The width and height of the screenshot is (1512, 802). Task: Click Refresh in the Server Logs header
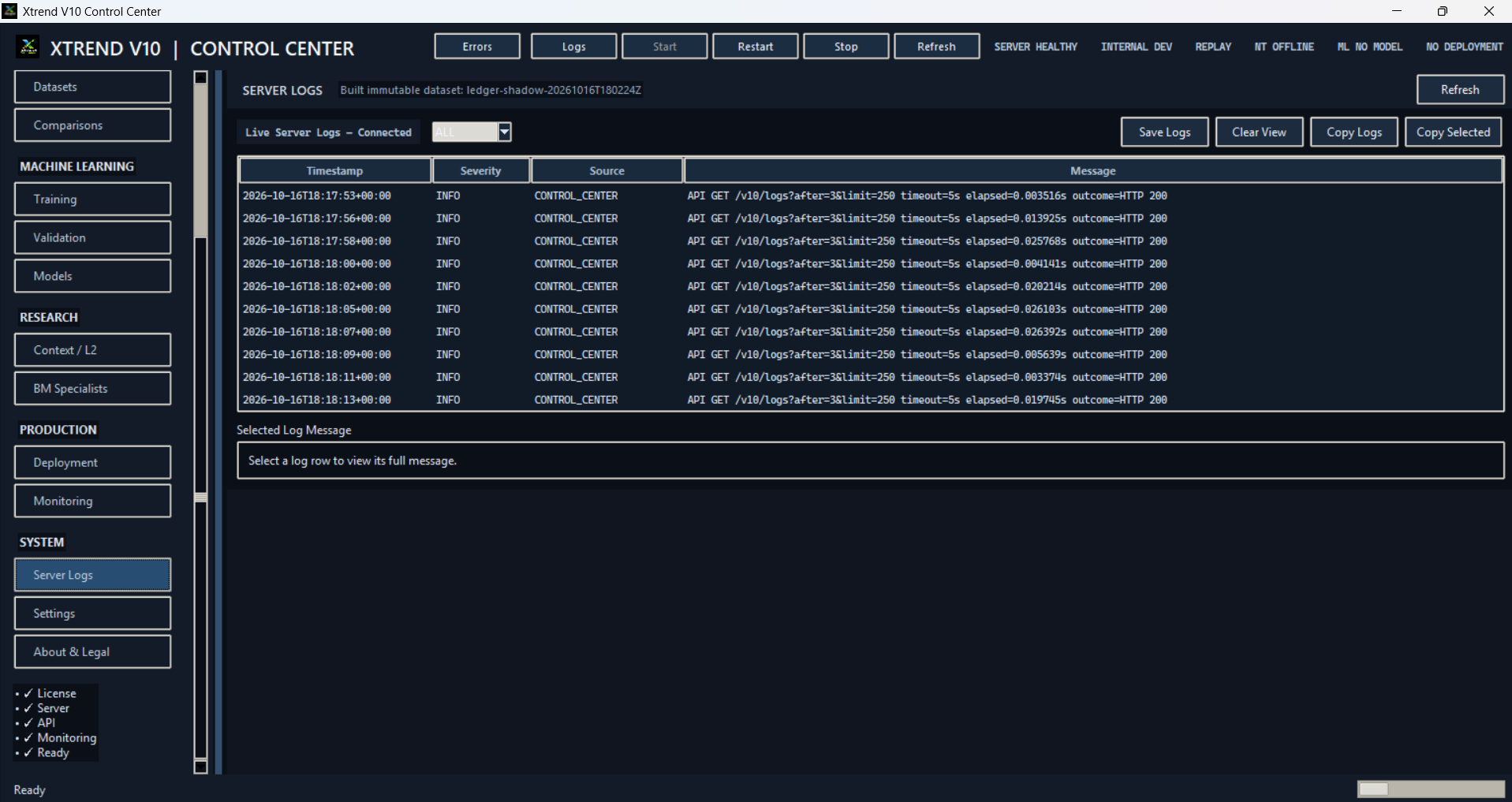(x=1460, y=90)
